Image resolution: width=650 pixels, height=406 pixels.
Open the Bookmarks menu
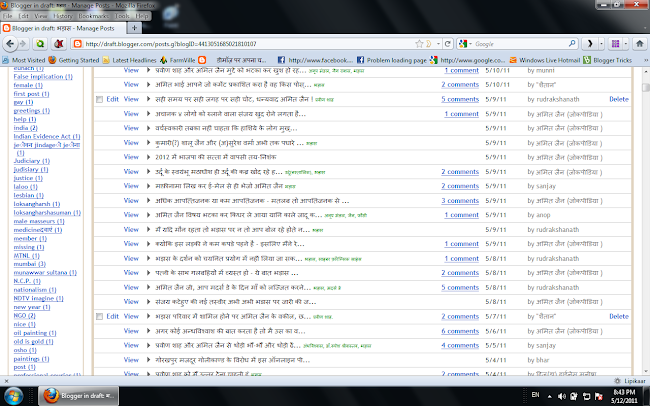pyautogui.click(x=93, y=16)
